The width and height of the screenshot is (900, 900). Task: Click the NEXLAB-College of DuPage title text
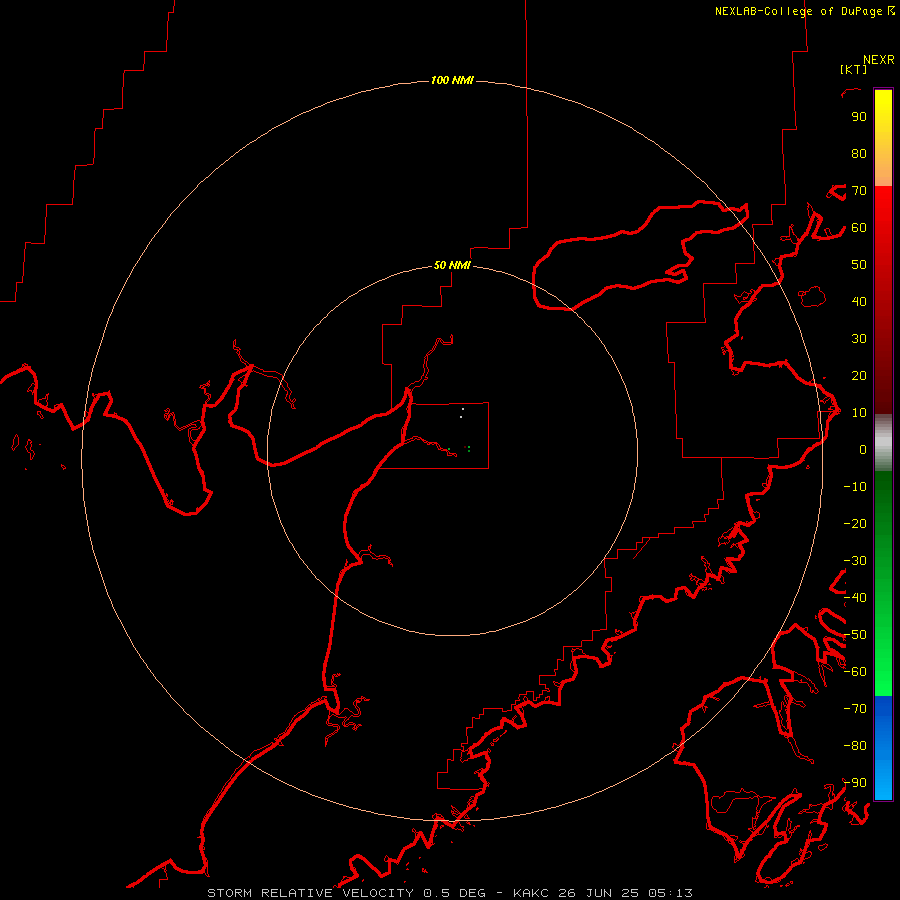pyautogui.click(x=798, y=11)
